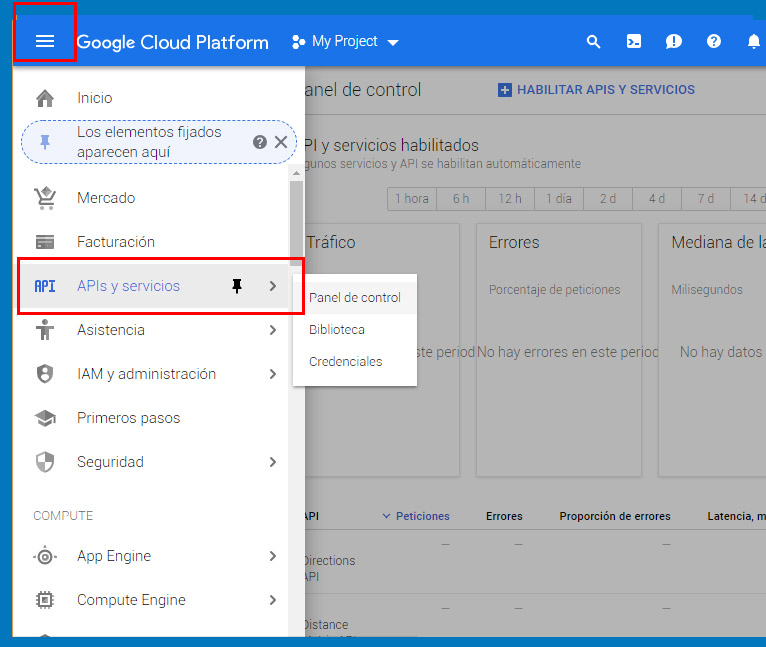Click the Primeros pasos graduation cap icon

point(45,418)
